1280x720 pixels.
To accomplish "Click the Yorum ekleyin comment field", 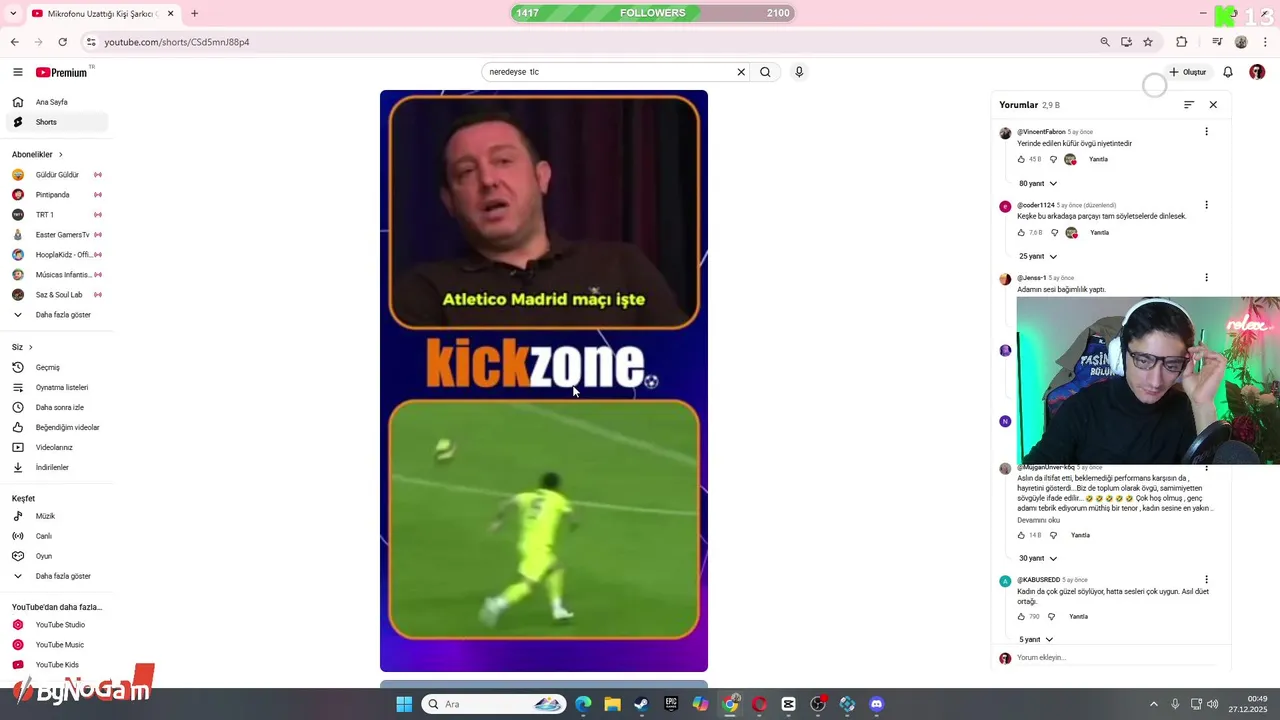I will coord(1115,658).
